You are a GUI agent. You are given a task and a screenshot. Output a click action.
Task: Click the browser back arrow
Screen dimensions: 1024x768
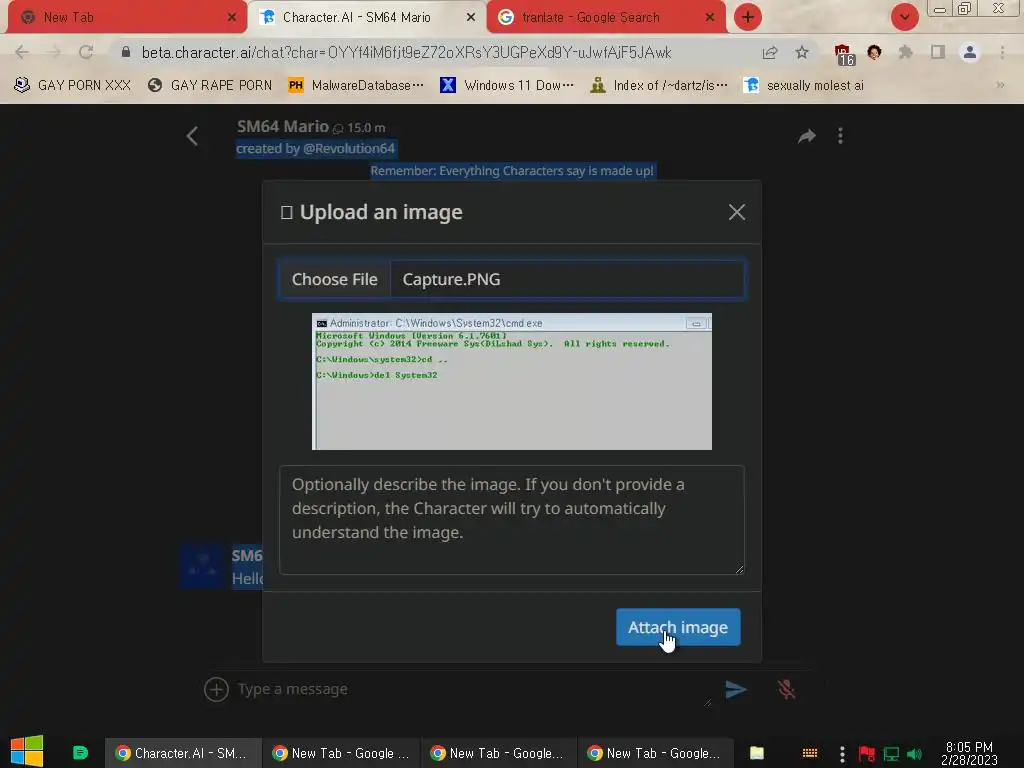22,52
